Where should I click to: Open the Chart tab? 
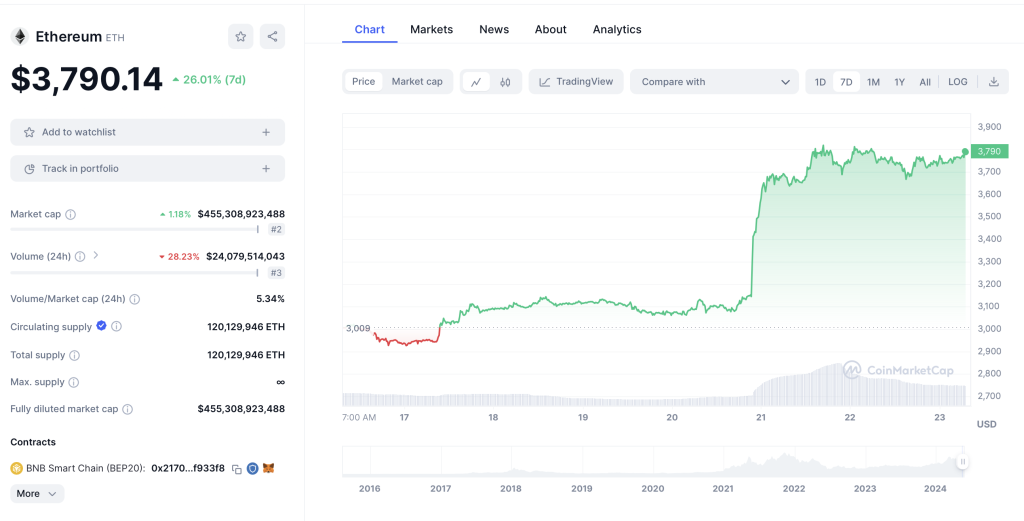point(370,29)
